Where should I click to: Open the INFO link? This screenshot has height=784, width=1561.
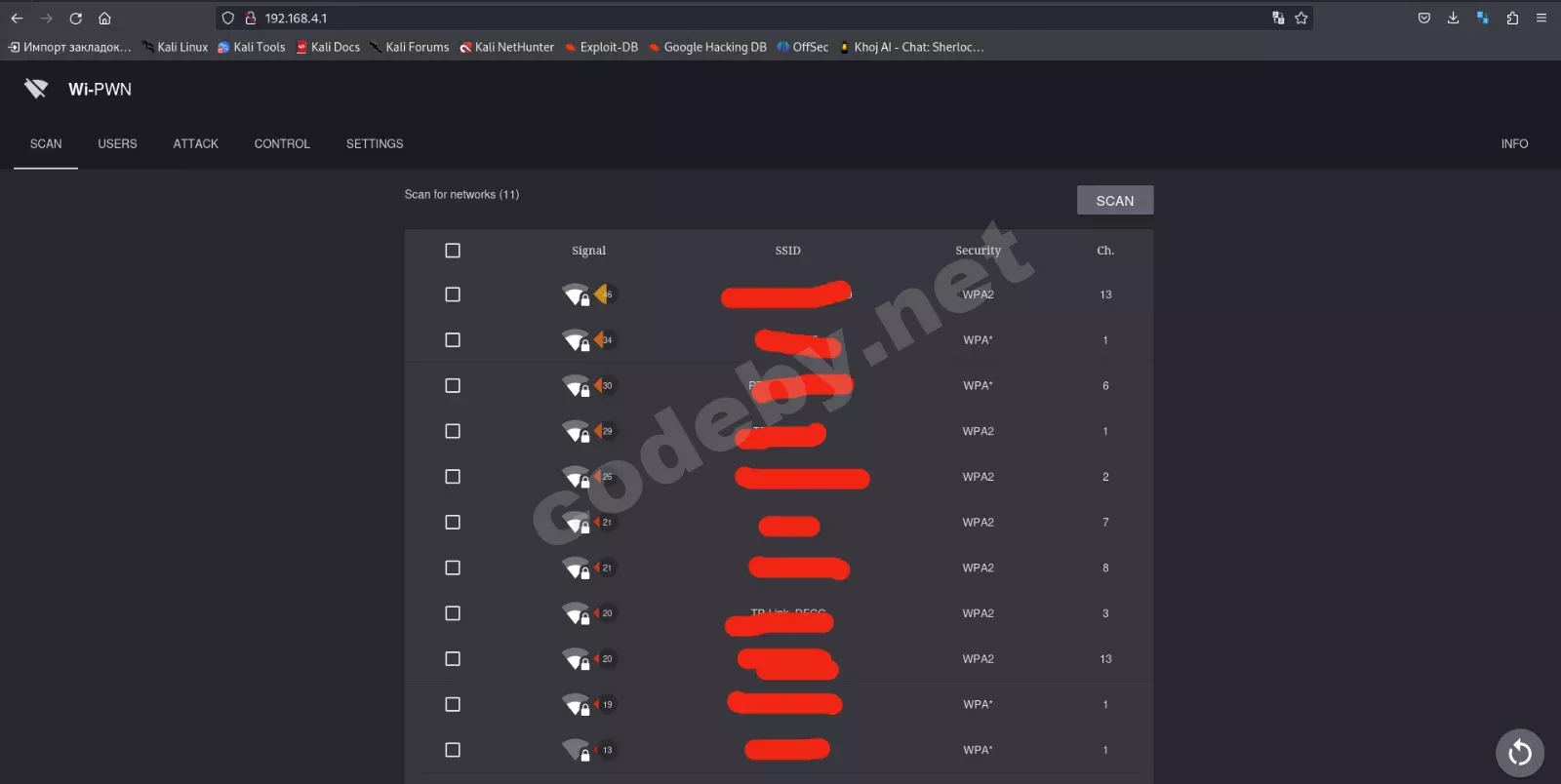pyautogui.click(x=1514, y=144)
